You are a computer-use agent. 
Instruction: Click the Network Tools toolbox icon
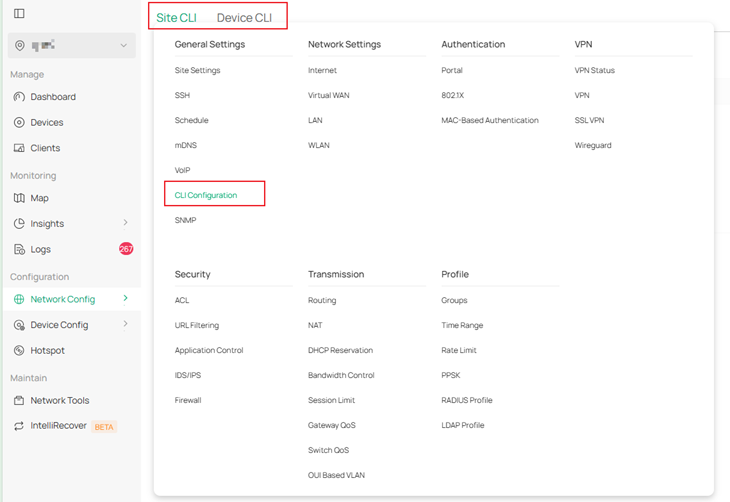tap(19, 400)
